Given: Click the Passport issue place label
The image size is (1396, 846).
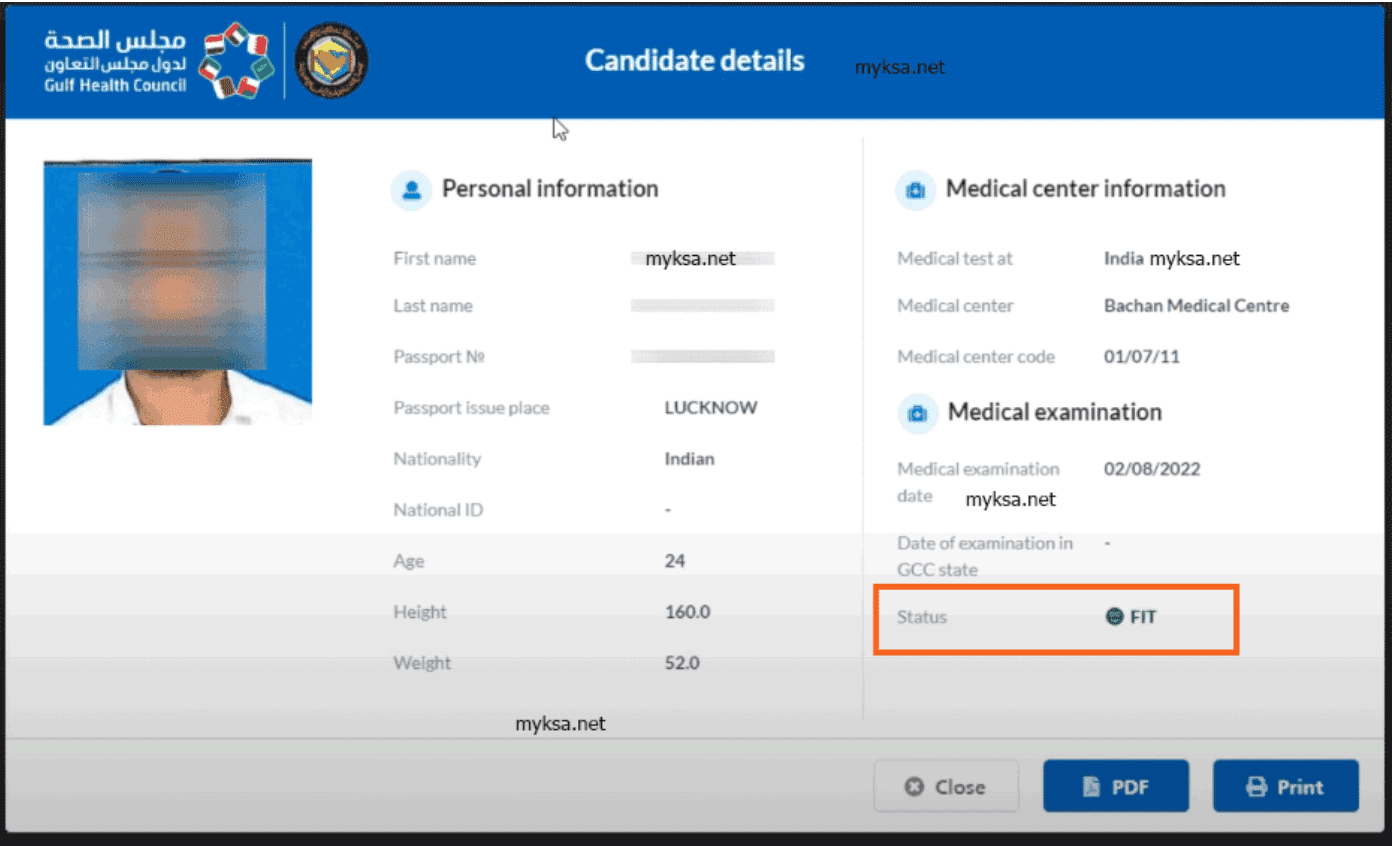Looking at the screenshot, I should pyautogui.click(x=472, y=408).
